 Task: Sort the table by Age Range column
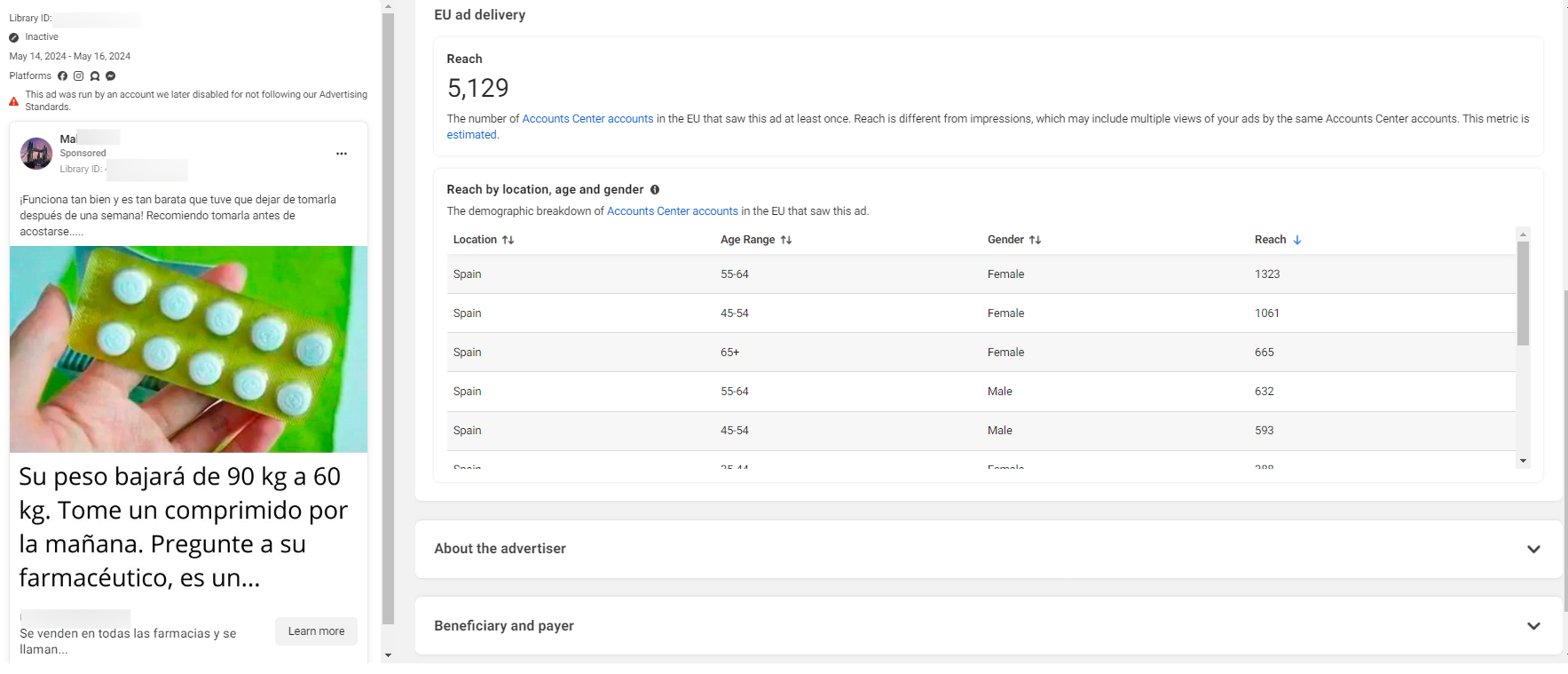[x=785, y=240]
